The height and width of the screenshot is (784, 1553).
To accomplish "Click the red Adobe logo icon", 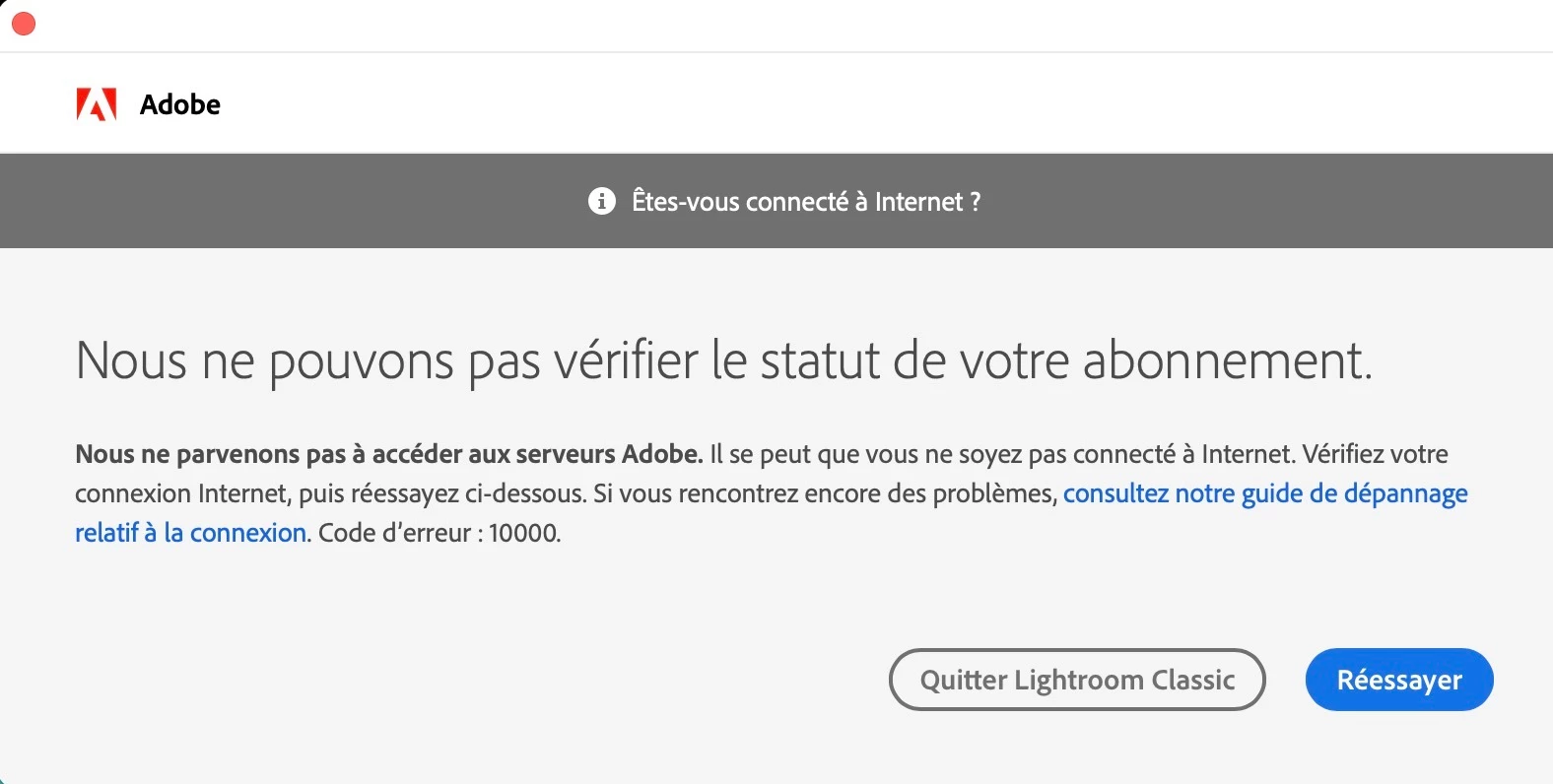I will click(x=97, y=104).
